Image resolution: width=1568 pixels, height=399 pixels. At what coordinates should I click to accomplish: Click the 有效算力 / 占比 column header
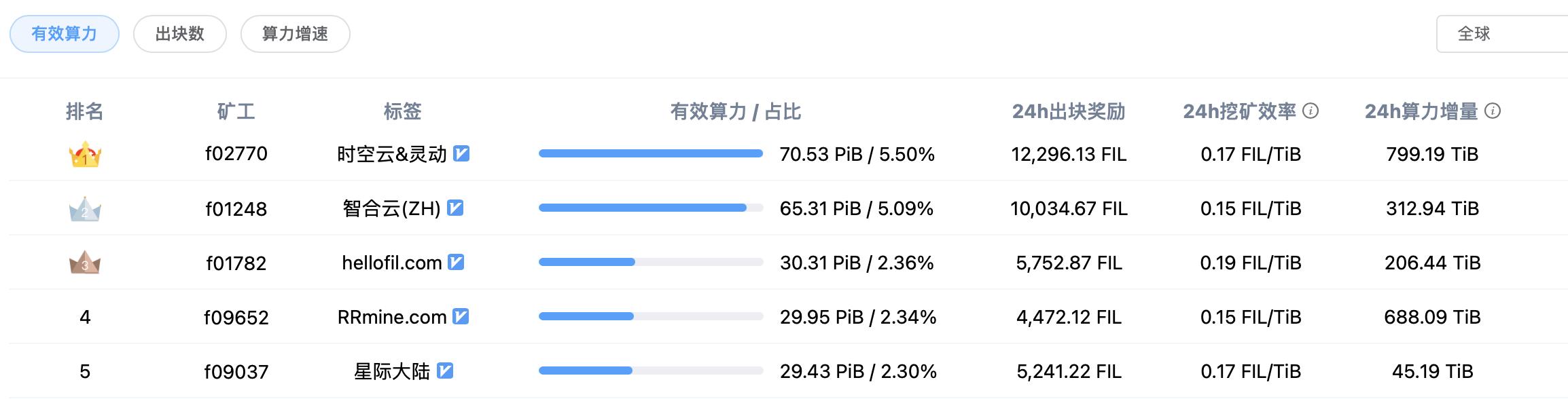(736, 111)
